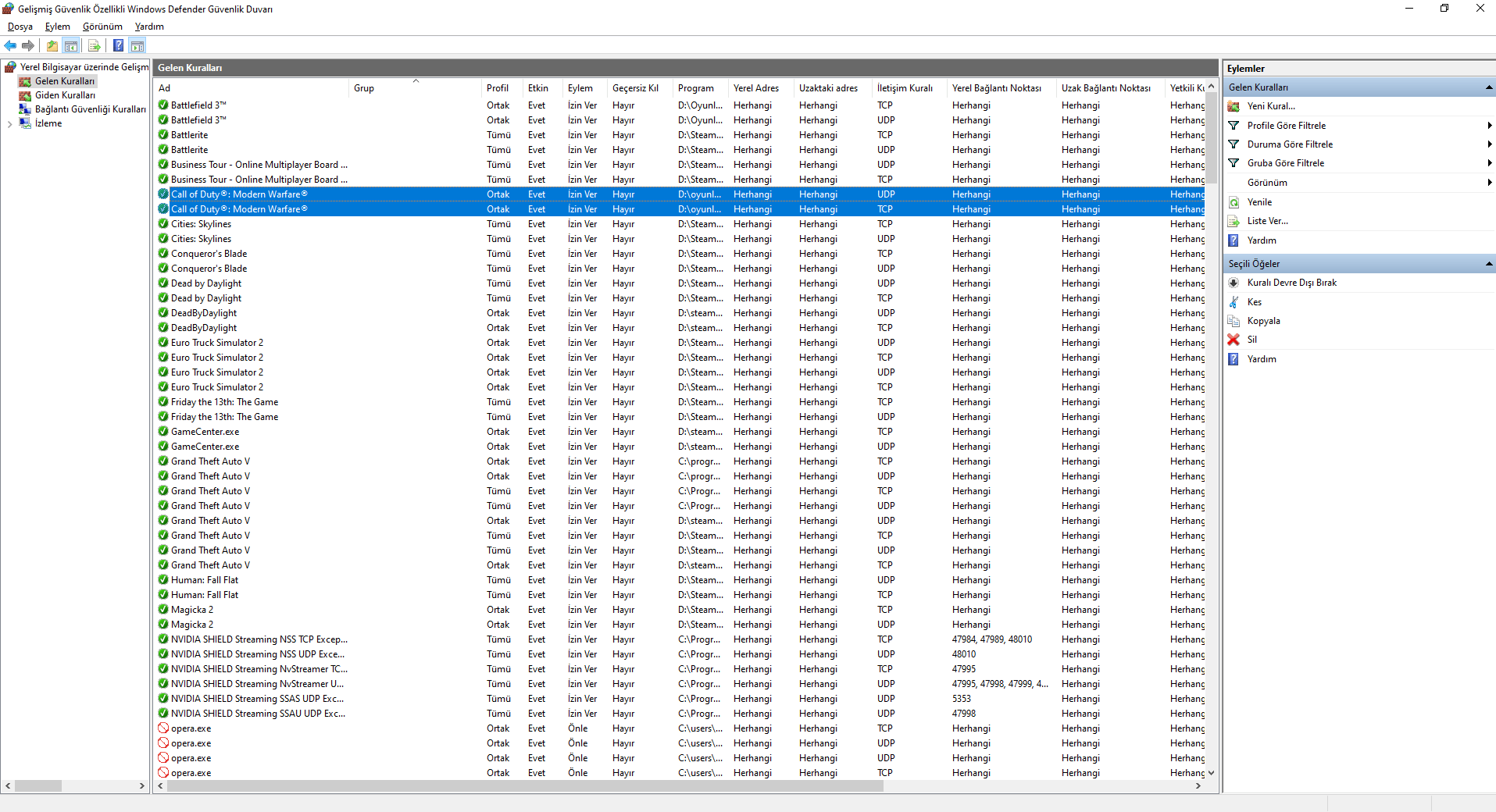Click the Yeni Kural... new rule icon
The image size is (1496, 812).
pos(1234,106)
